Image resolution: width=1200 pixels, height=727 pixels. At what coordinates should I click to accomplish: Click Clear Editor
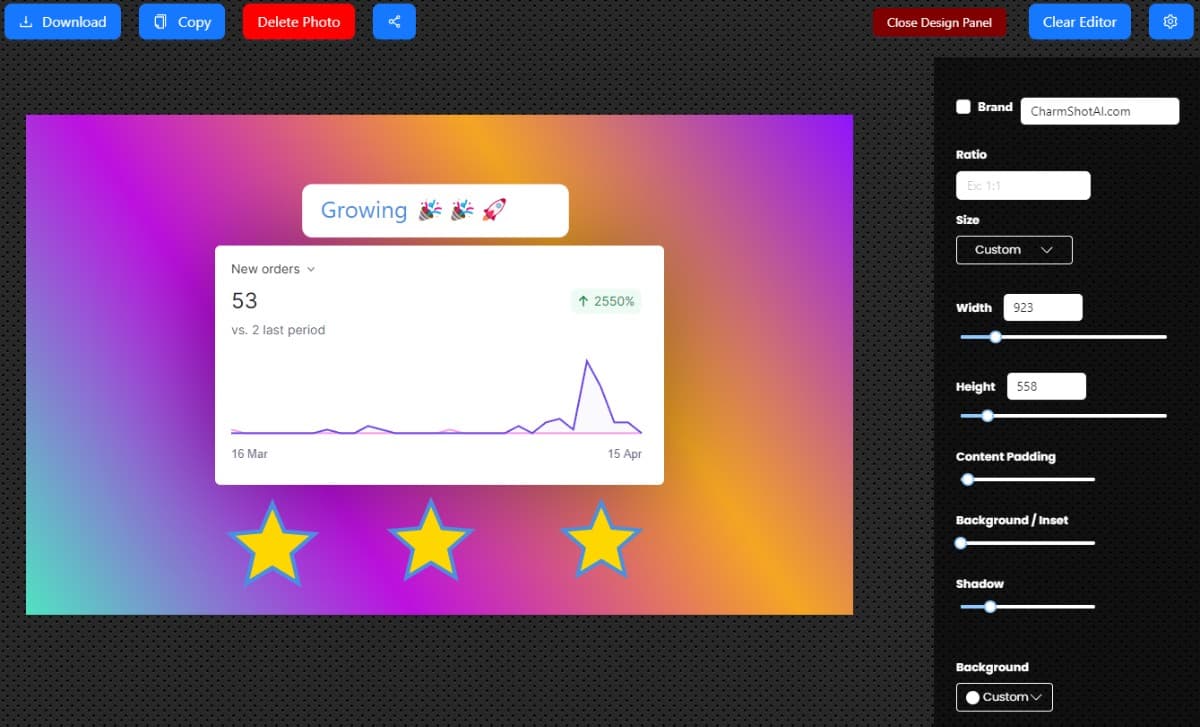(1079, 21)
